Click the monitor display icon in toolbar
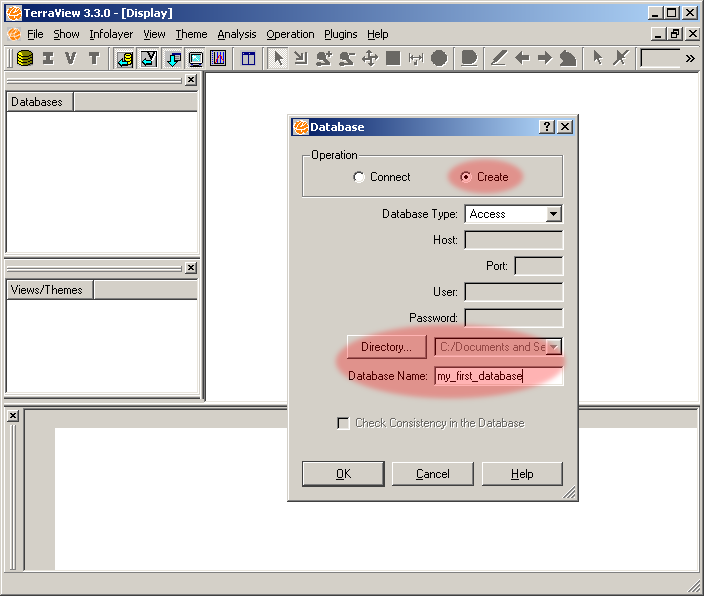This screenshot has width=704, height=596. pyautogui.click(x=195, y=58)
